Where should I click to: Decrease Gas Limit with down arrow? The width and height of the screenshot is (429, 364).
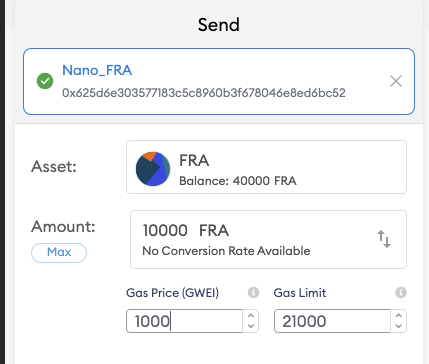coord(398,326)
